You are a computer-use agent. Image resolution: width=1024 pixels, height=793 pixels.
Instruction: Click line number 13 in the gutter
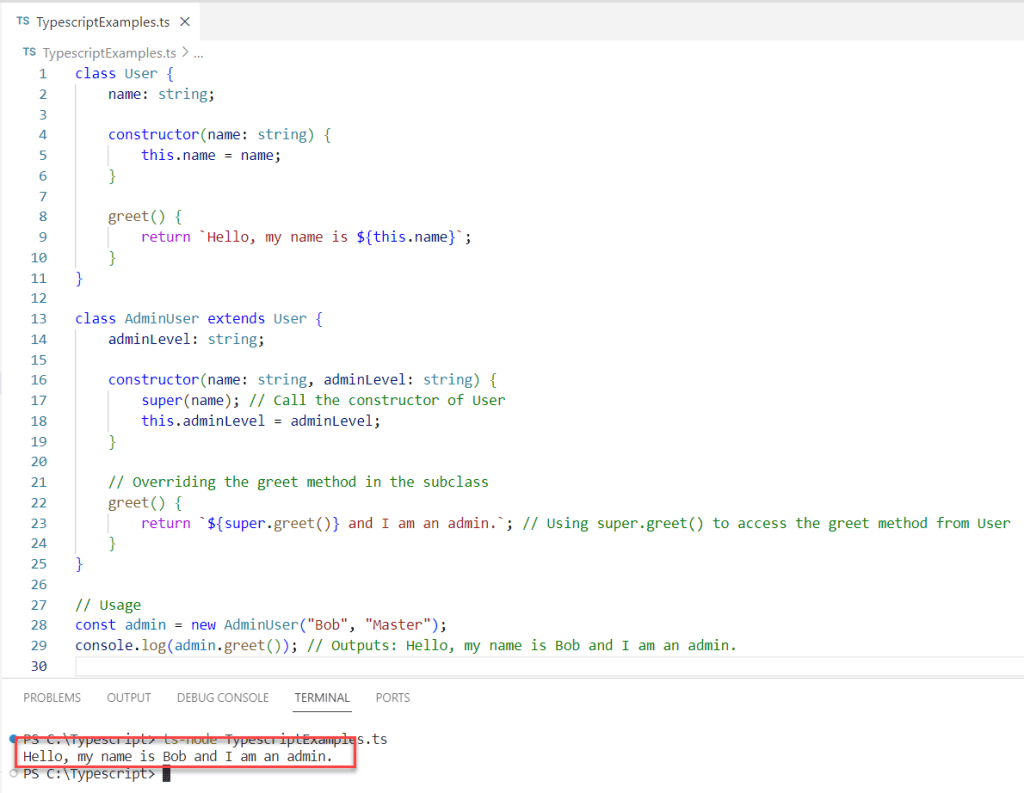pos(39,319)
